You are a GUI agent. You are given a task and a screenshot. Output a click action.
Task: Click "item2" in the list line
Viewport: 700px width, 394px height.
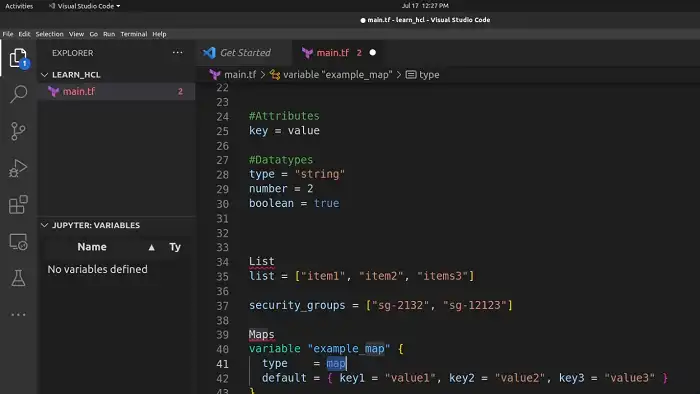381,276
